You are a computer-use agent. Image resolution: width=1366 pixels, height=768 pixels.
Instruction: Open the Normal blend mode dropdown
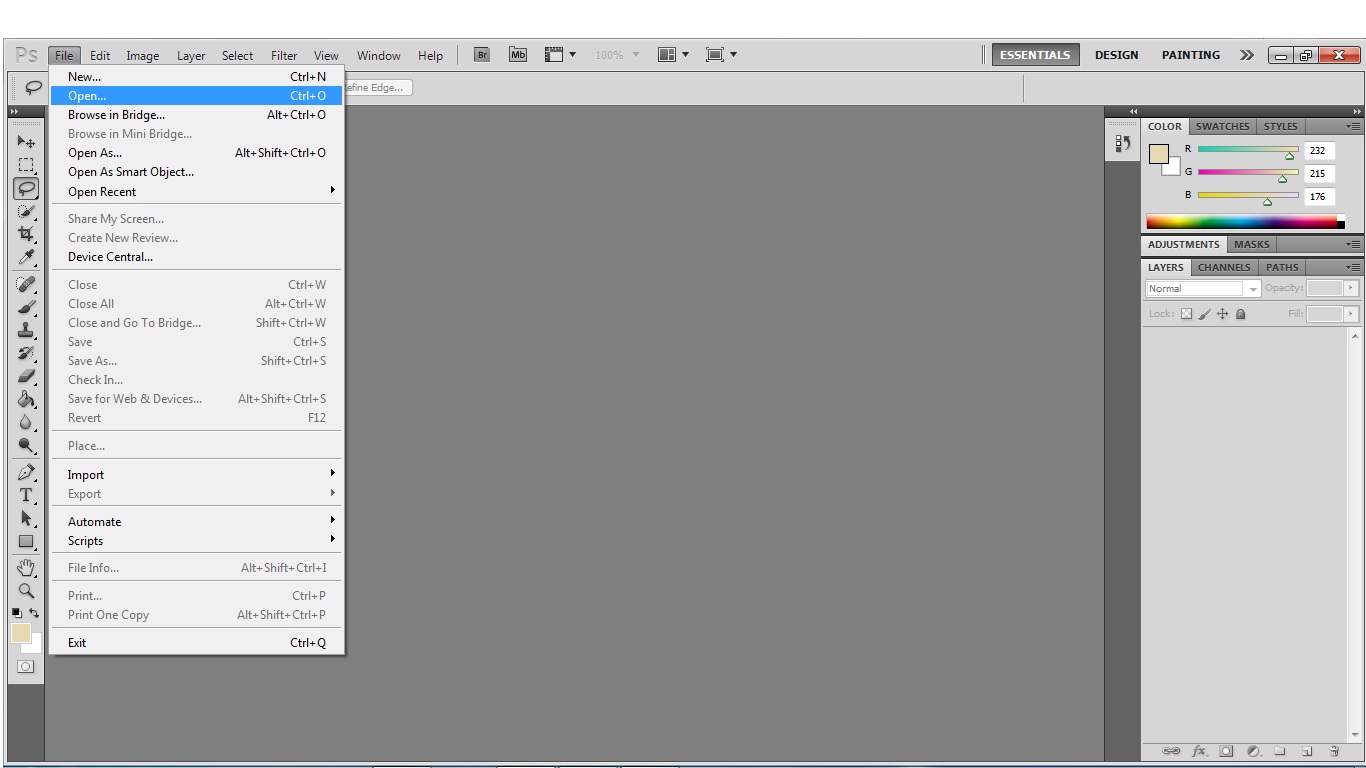click(1203, 288)
